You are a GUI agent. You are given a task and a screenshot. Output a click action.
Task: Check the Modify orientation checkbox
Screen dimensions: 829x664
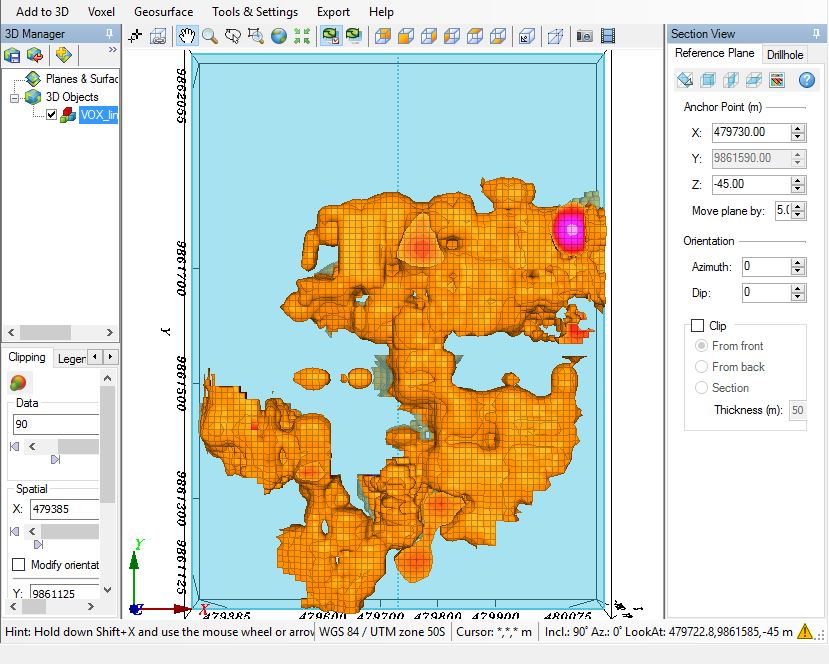point(18,565)
